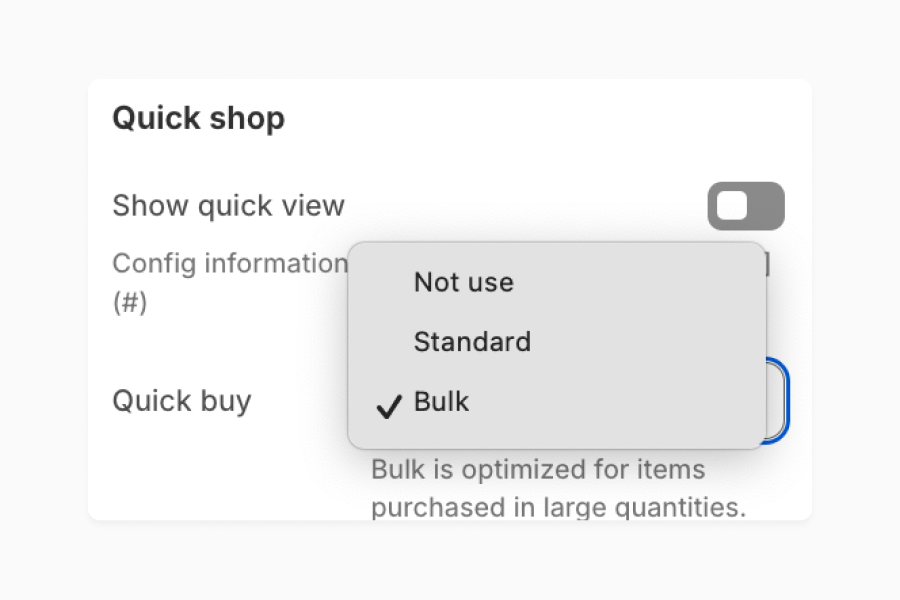This screenshot has height=600, width=900.
Task: Click the "(#)" text under Config information
Action: [130, 302]
